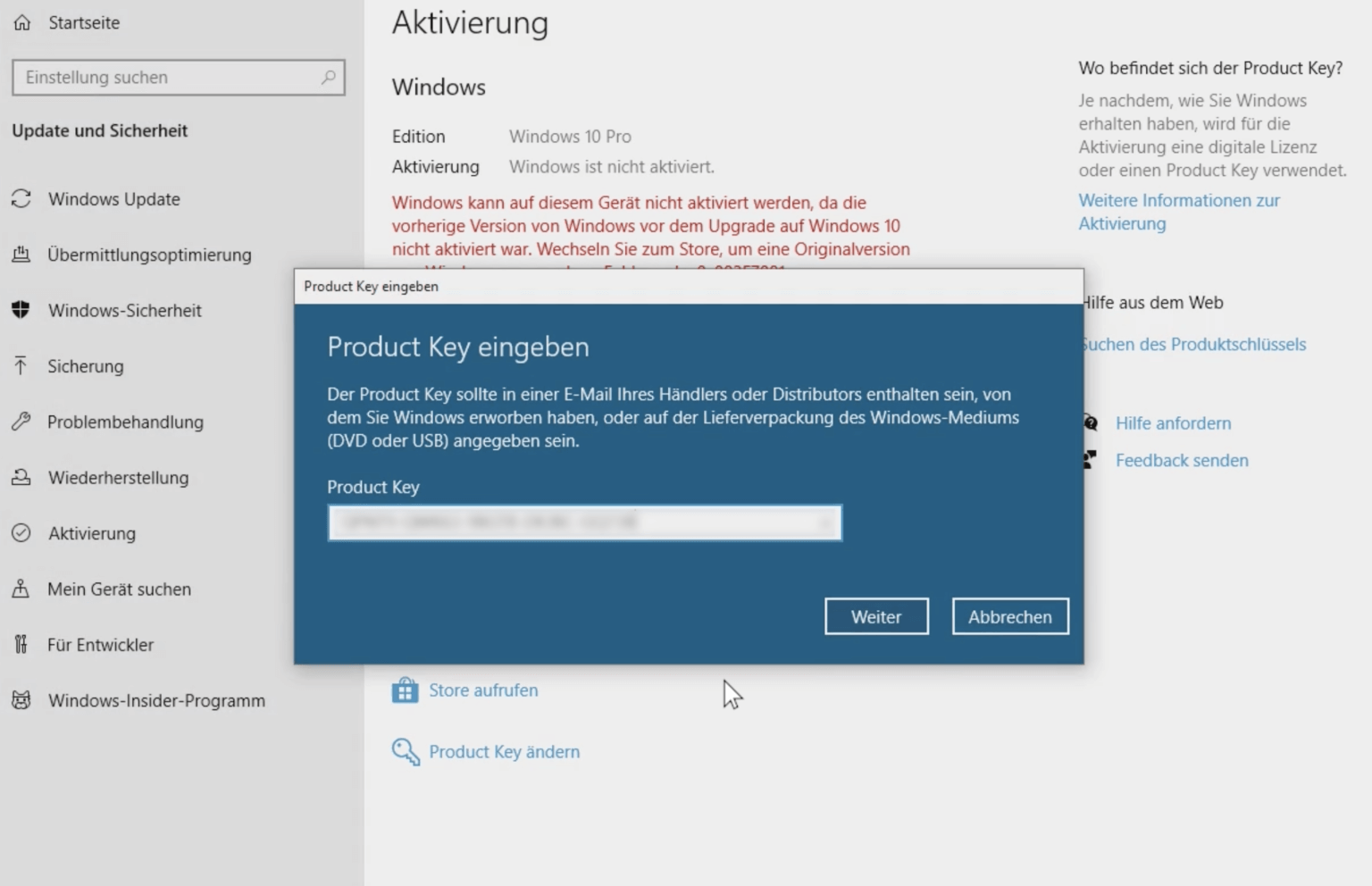Click the Windows-Insider-Programm icon
Screen dimensions: 1372x886
coord(21,700)
